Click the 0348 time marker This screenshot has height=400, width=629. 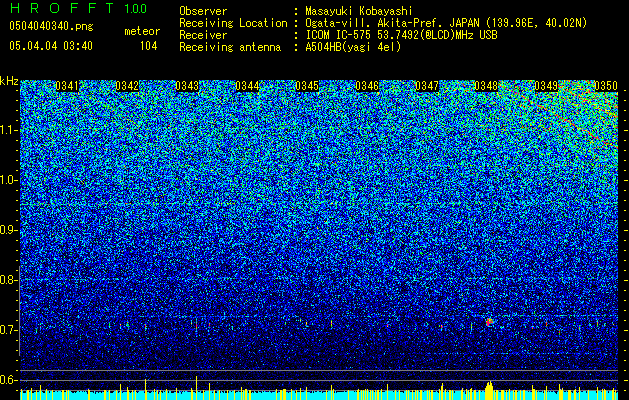pos(486,86)
